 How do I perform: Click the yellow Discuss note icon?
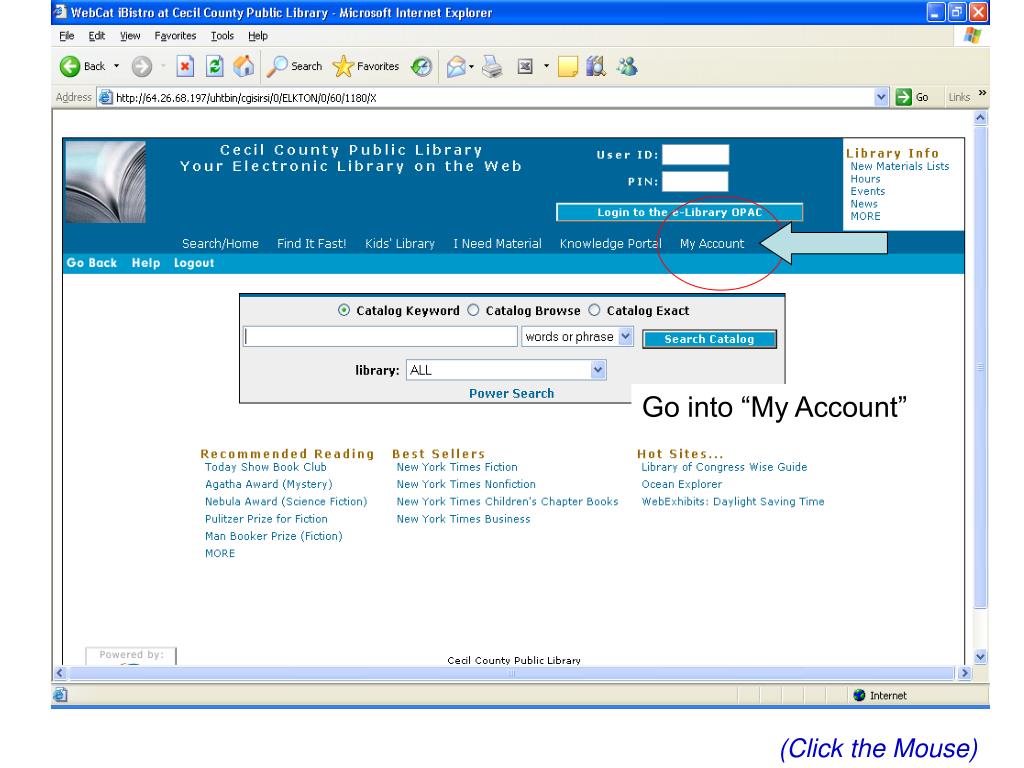(x=568, y=66)
